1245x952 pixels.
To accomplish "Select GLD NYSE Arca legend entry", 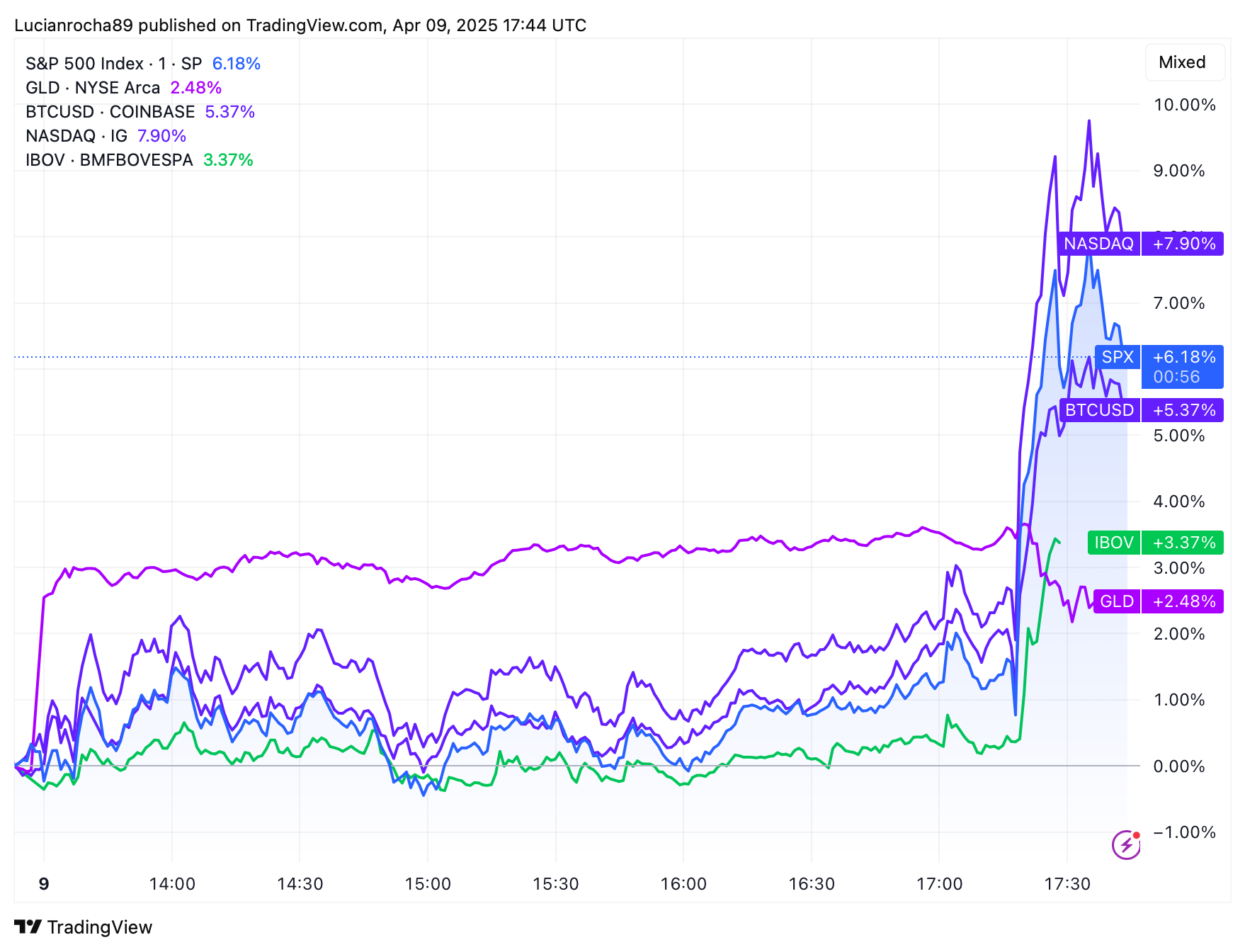I will (x=93, y=88).
